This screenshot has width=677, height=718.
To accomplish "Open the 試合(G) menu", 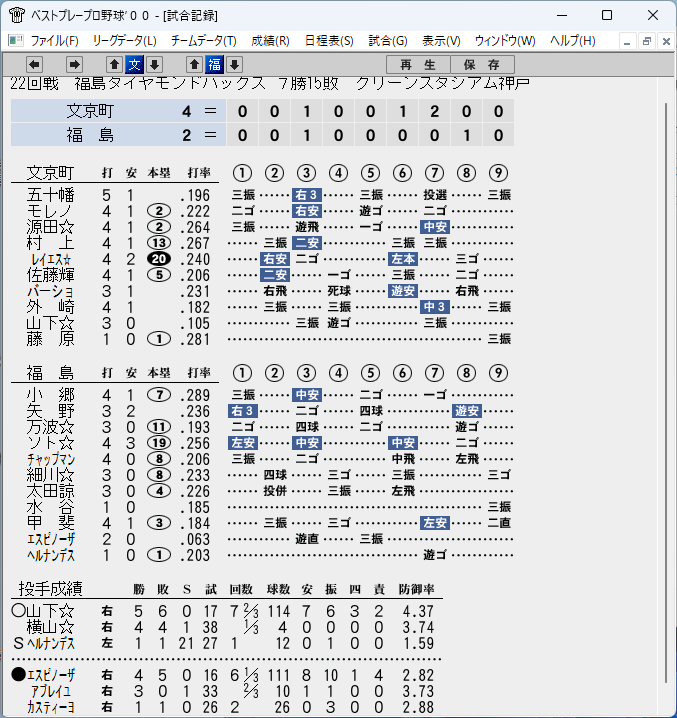I will pyautogui.click(x=388, y=41).
